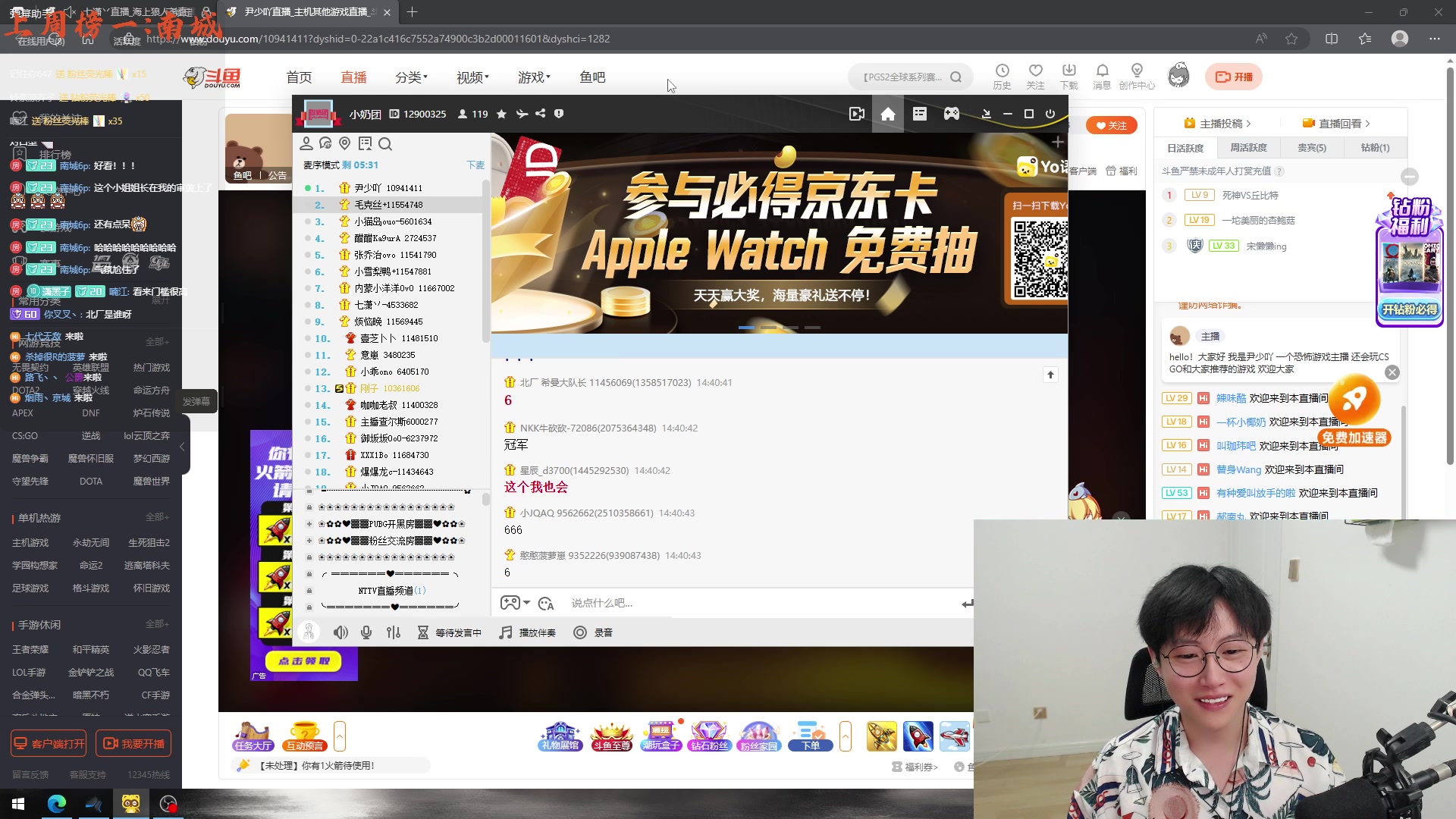The image size is (1456, 819).
Task: Expand the 分类 dropdown menu
Action: [411, 77]
